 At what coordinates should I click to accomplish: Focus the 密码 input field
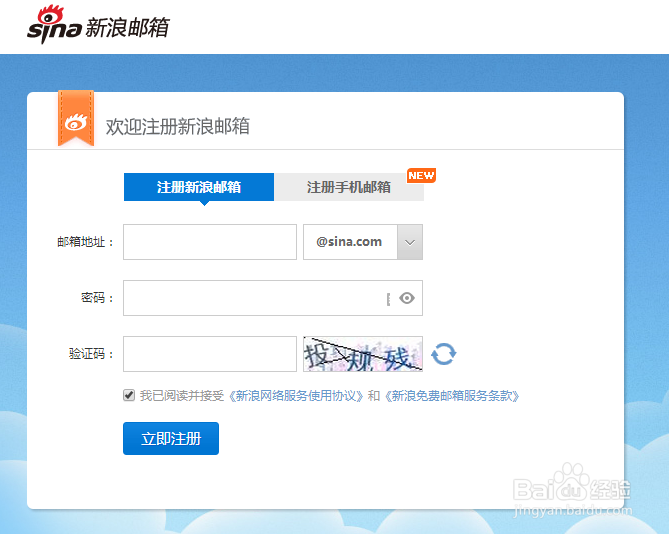tap(273, 298)
